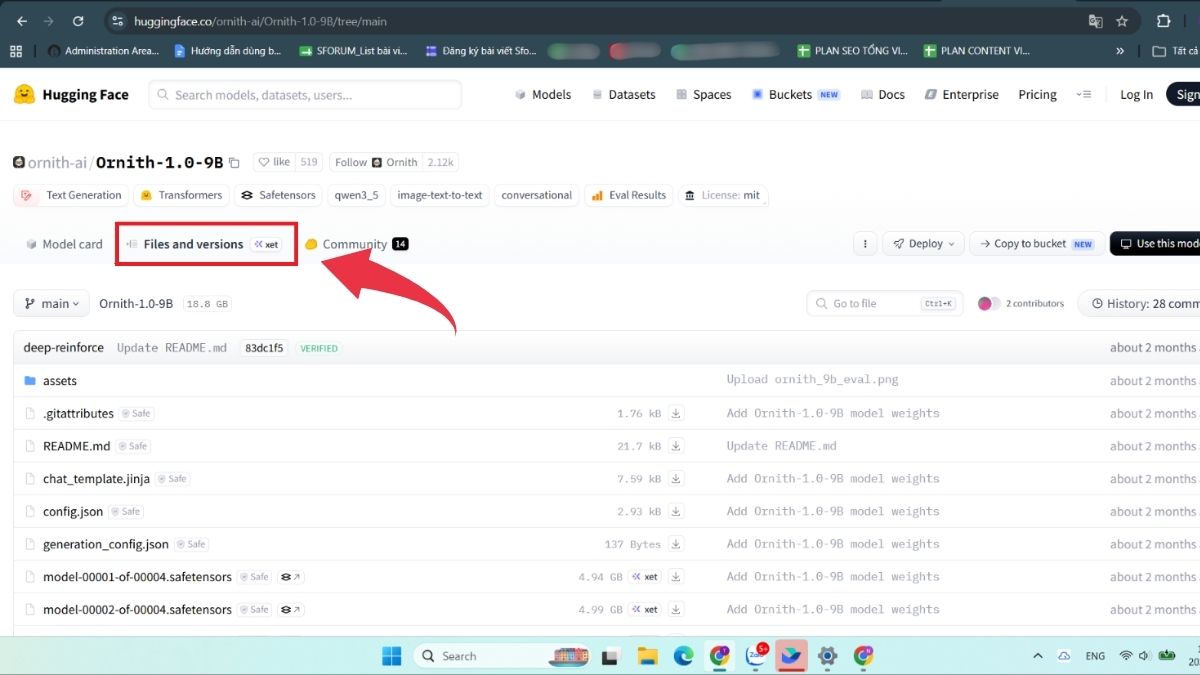Open the README.md file

[x=76, y=446]
